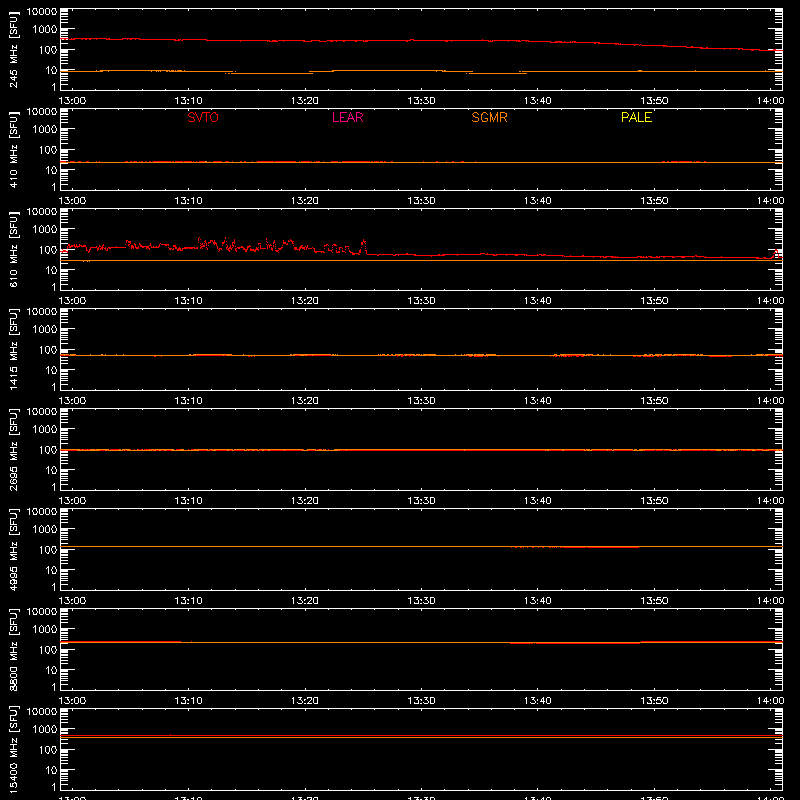Image resolution: width=800 pixels, height=800 pixels.
Task: Click the 610 MHz burst spike near 13:25
Action: point(364,246)
